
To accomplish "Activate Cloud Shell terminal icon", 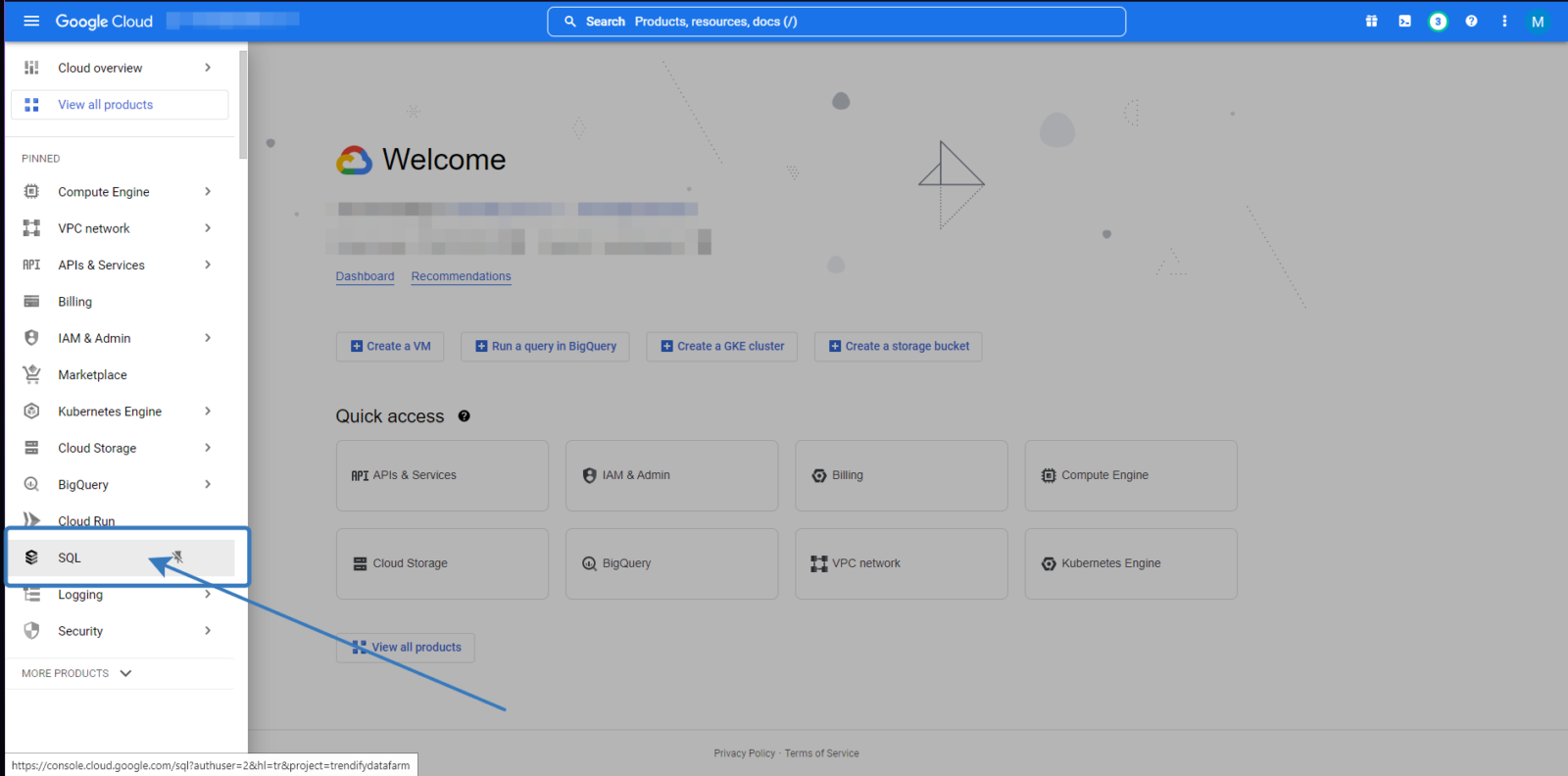I will [1404, 22].
